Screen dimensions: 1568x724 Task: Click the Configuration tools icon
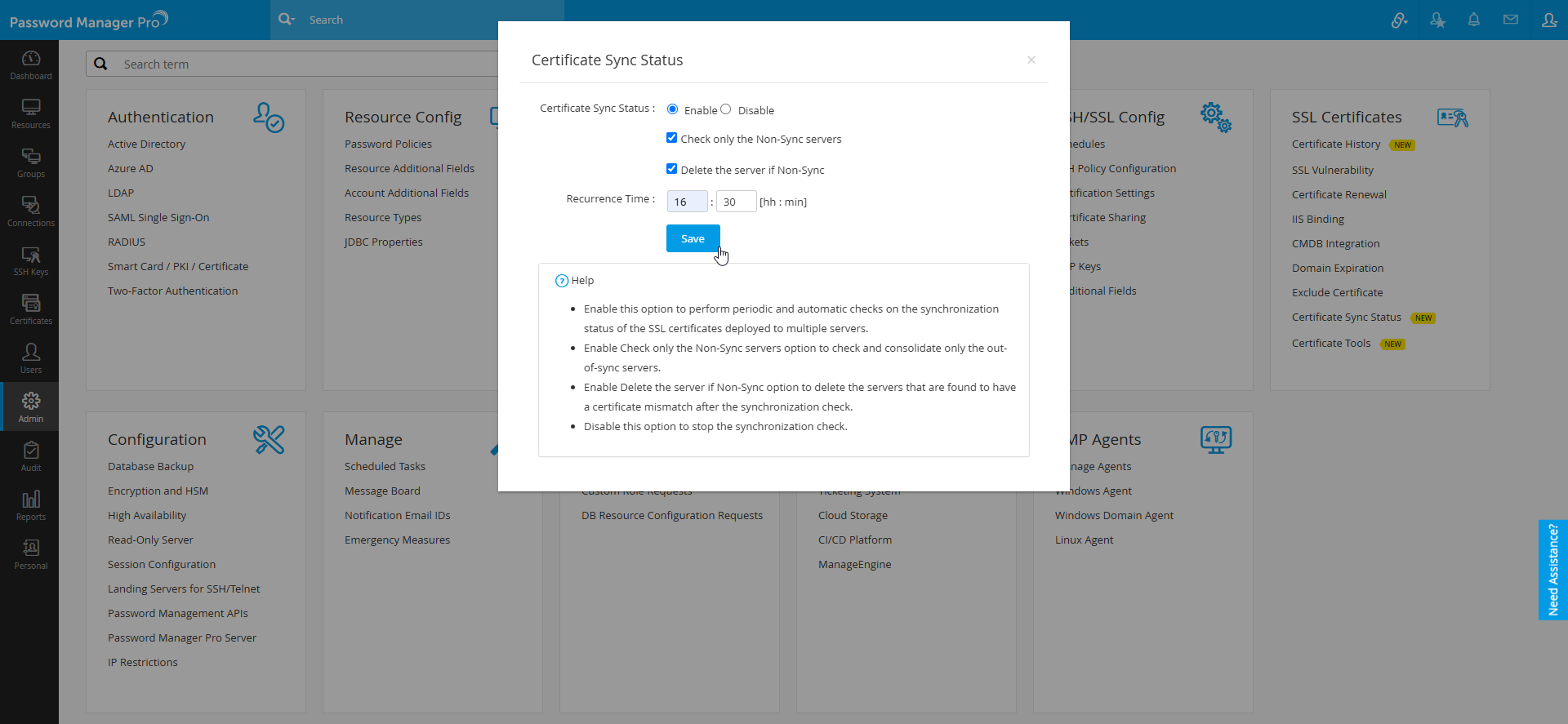(269, 440)
